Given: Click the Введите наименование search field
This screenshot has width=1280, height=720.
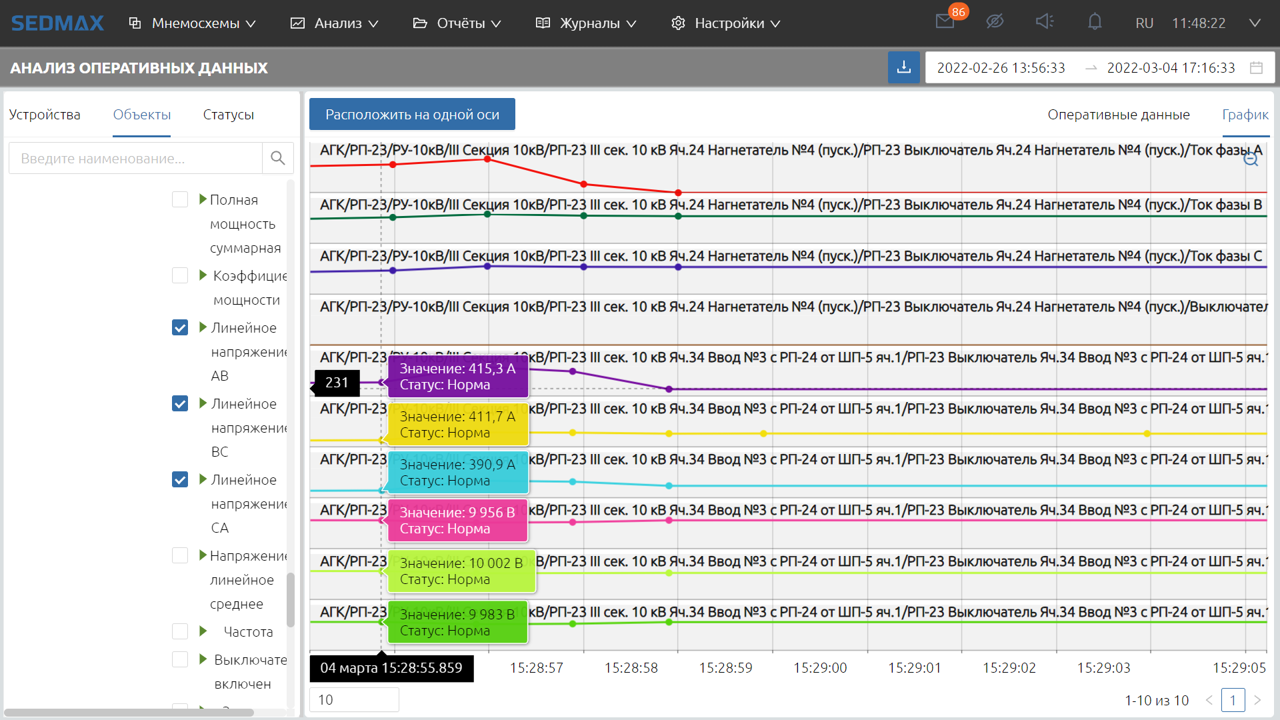Looking at the screenshot, I should [136, 158].
